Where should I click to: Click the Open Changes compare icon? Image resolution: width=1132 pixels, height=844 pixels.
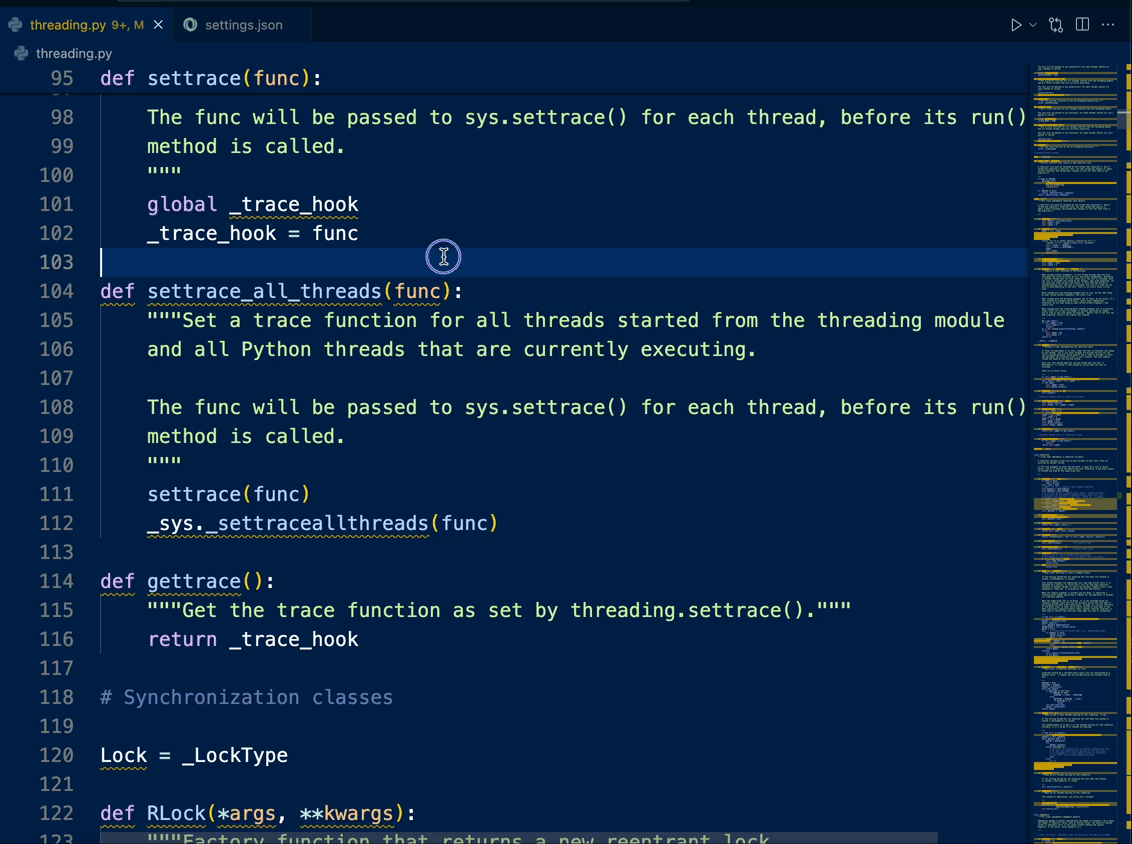click(1056, 25)
